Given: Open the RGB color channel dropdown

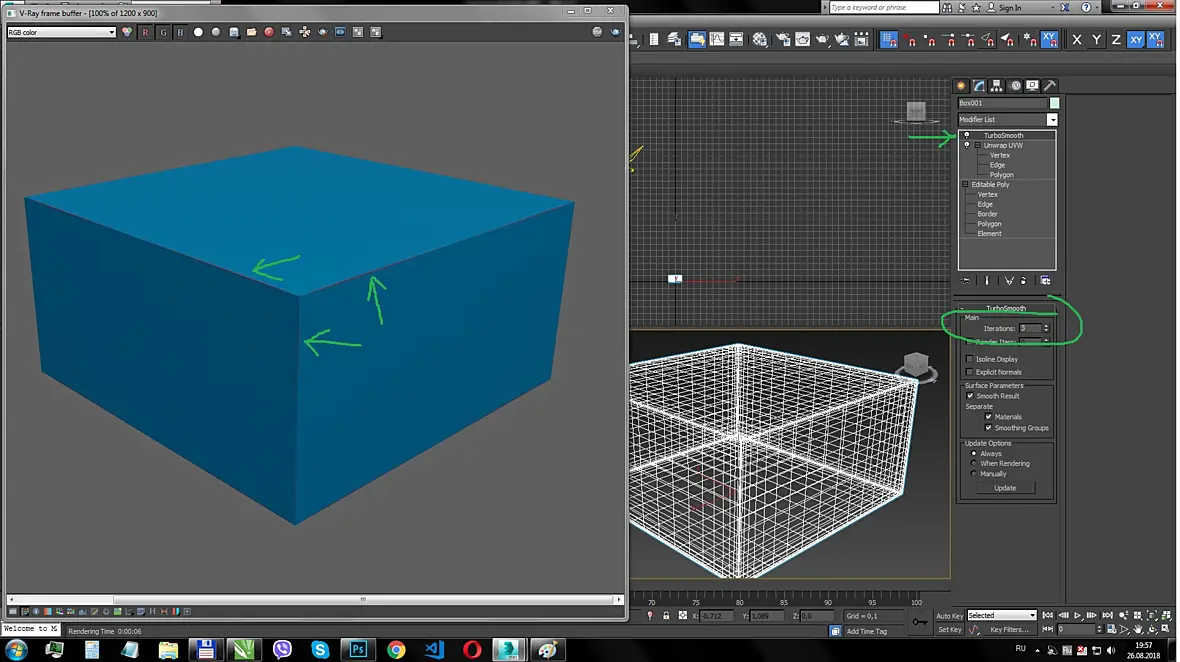Looking at the screenshot, I should pos(62,32).
